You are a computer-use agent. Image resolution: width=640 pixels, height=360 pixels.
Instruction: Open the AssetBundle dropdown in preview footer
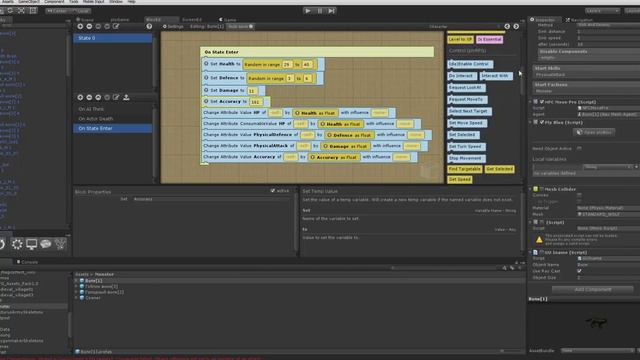[x=597, y=351]
